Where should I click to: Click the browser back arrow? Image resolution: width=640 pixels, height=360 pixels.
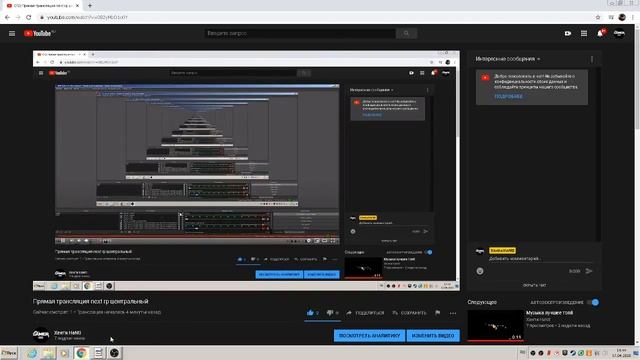(7, 17)
